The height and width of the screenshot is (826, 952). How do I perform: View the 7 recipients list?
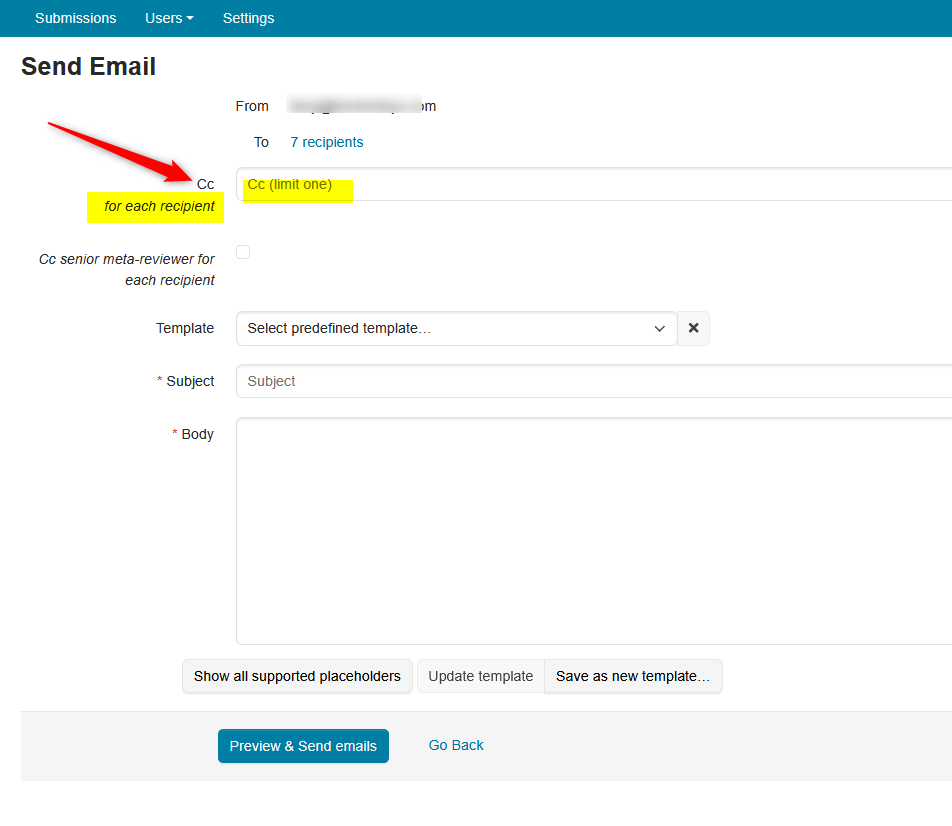click(x=326, y=142)
